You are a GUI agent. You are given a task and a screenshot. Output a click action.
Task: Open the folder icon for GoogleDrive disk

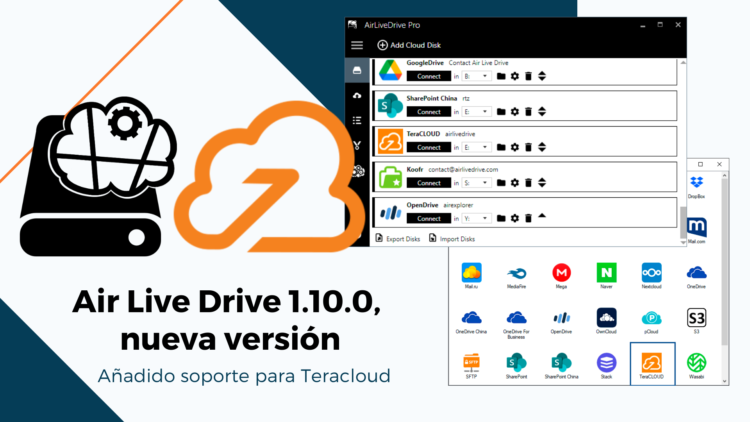501,76
